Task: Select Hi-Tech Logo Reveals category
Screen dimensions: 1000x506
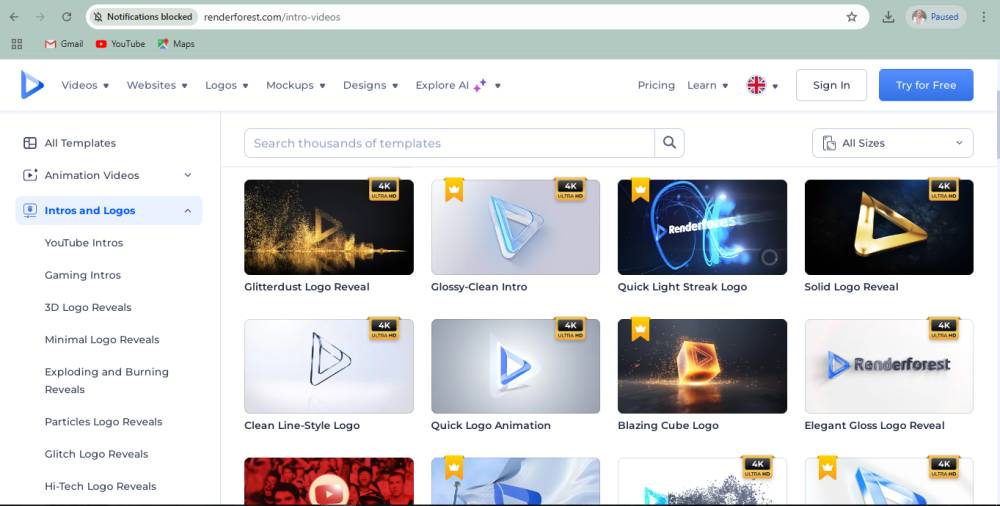Action: click(x=100, y=486)
